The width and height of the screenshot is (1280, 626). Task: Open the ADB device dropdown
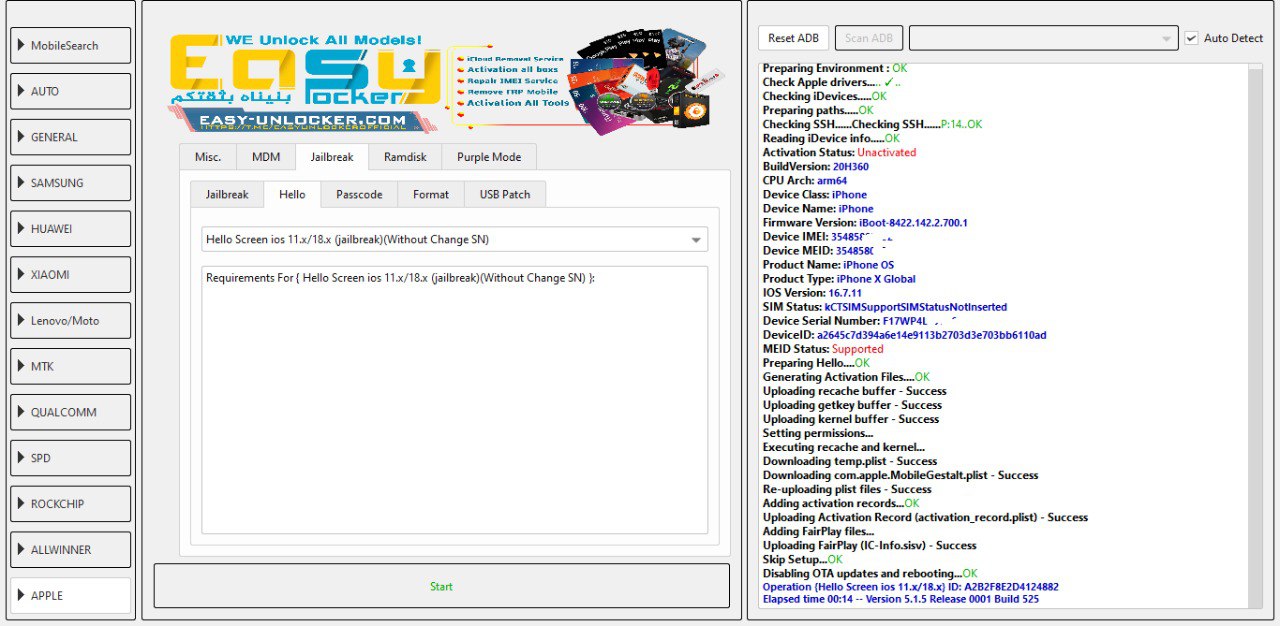1043,38
